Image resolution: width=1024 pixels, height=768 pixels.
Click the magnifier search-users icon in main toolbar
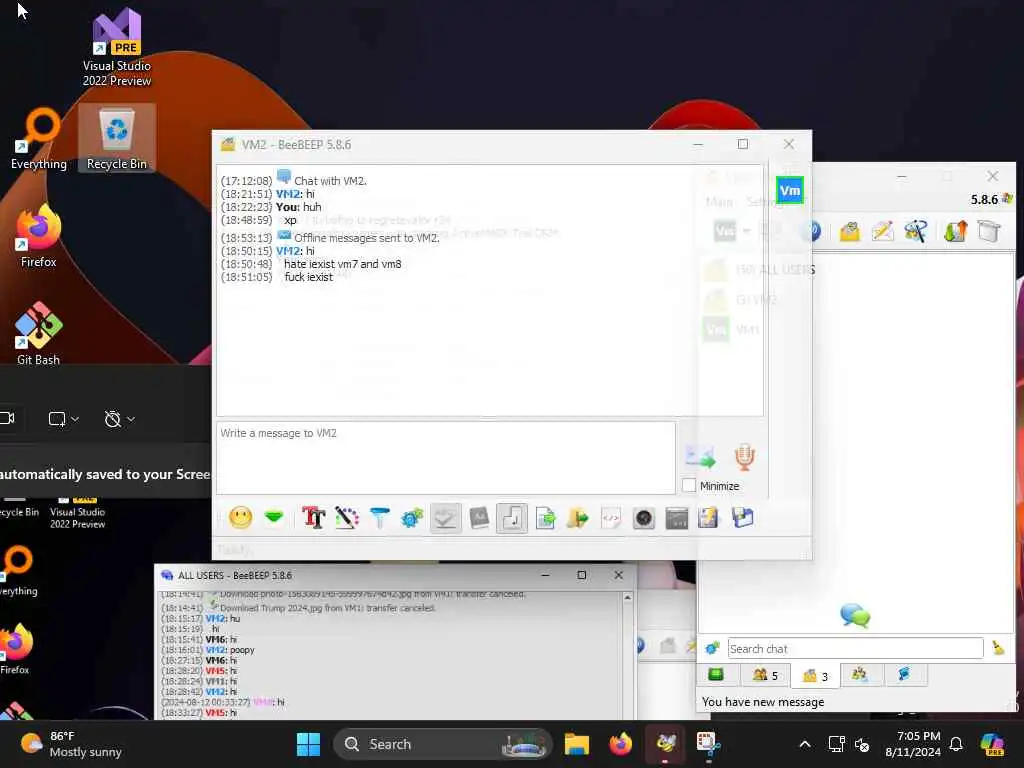coord(916,231)
